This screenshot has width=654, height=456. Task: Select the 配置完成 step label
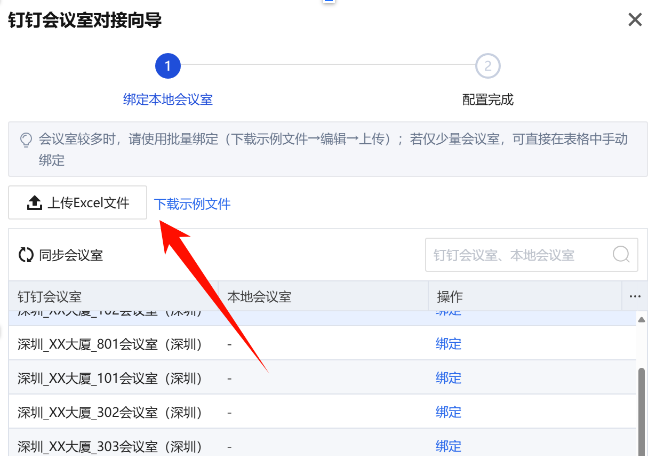(487, 100)
